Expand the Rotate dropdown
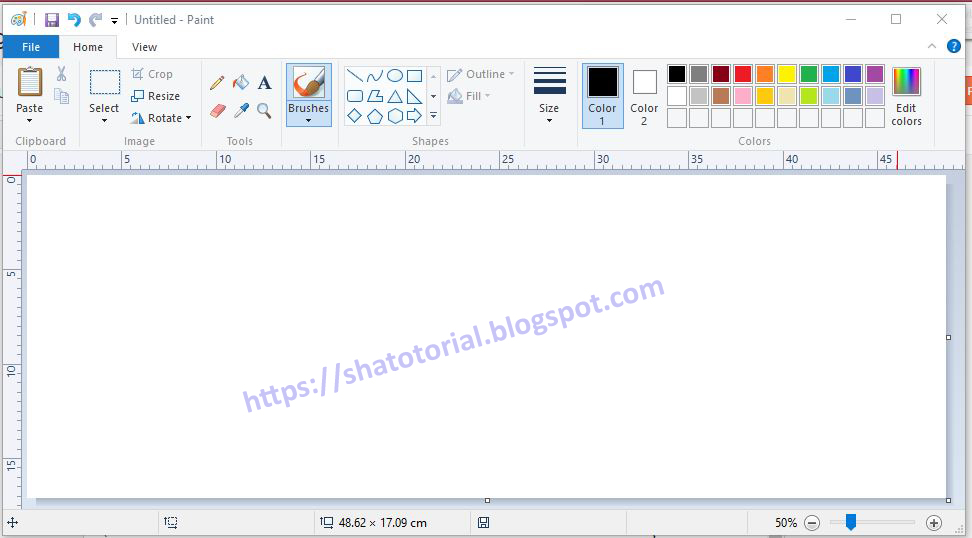The width and height of the screenshot is (972, 538). click(x=188, y=118)
